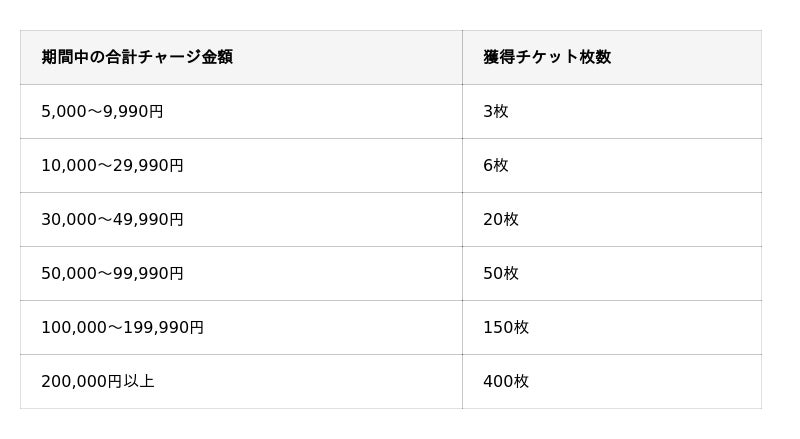The height and width of the screenshot is (439, 800).
Task: Click the 30,000 lower bound amount
Action: click(x=67, y=219)
